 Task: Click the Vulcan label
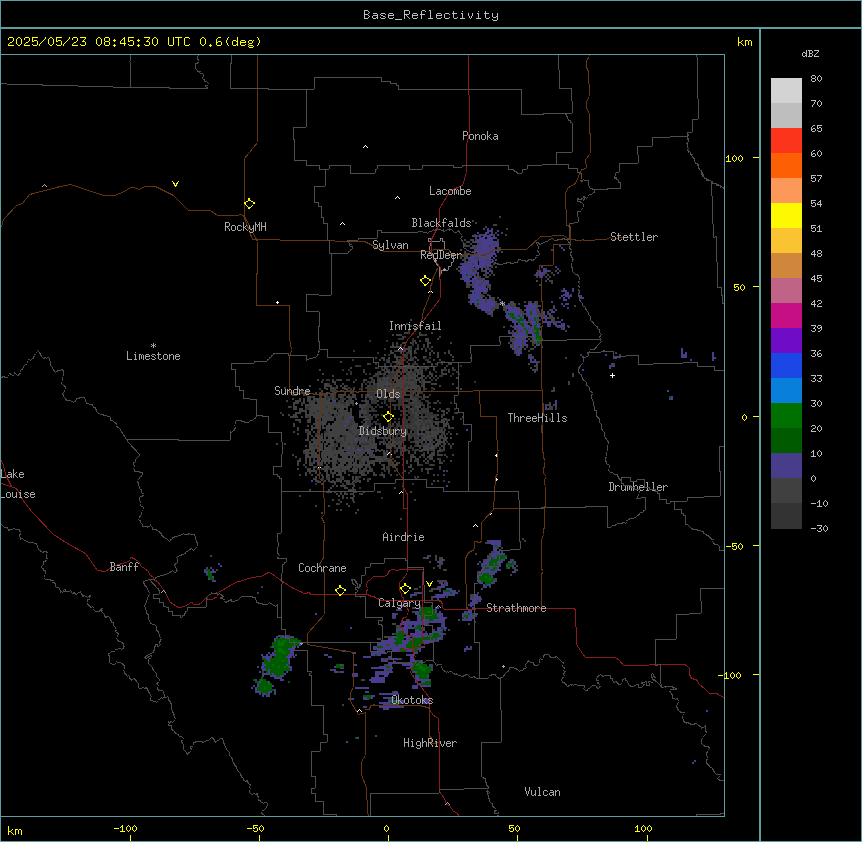tap(543, 792)
